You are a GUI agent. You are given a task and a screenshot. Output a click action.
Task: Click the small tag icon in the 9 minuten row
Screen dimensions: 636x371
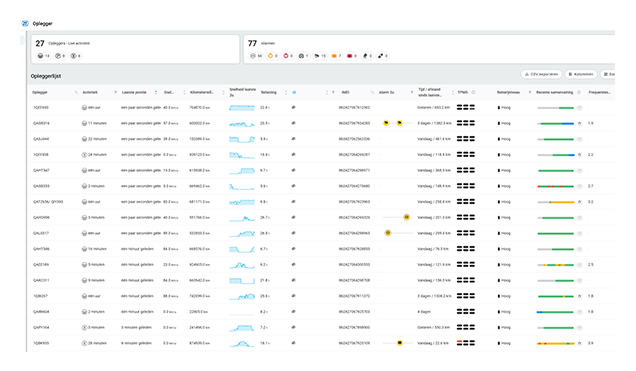coord(293,280)
